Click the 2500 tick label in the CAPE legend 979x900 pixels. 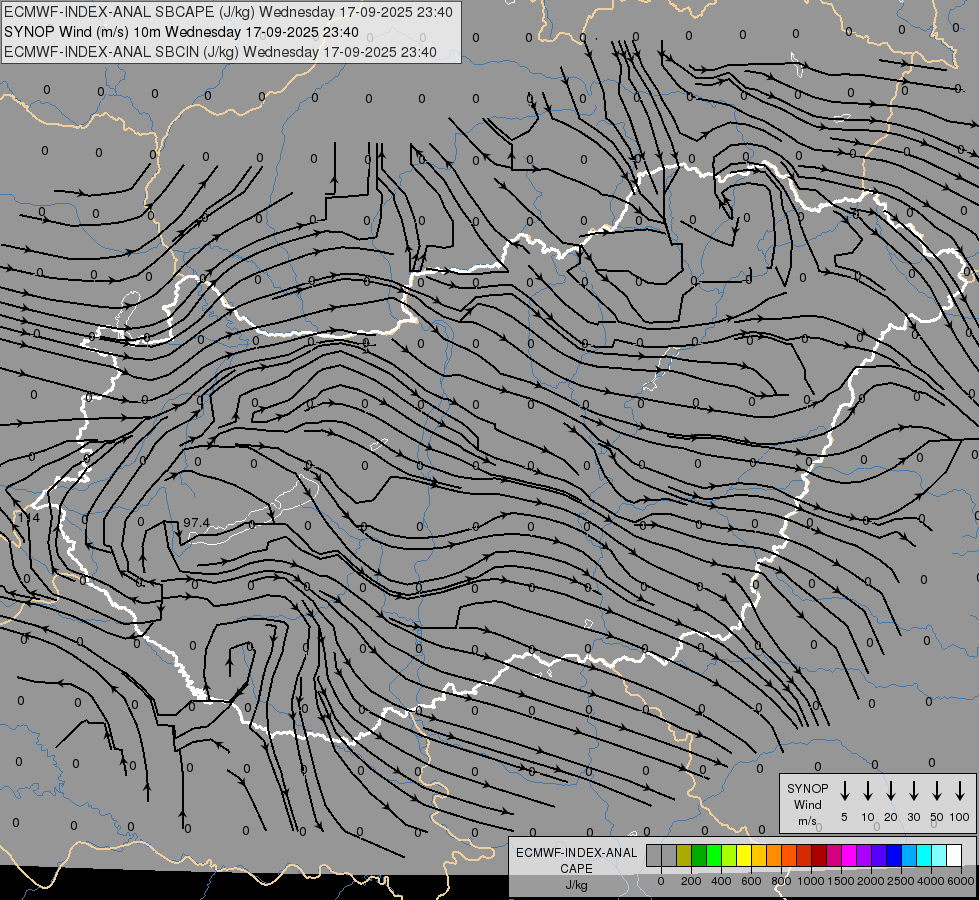(900, 881)
